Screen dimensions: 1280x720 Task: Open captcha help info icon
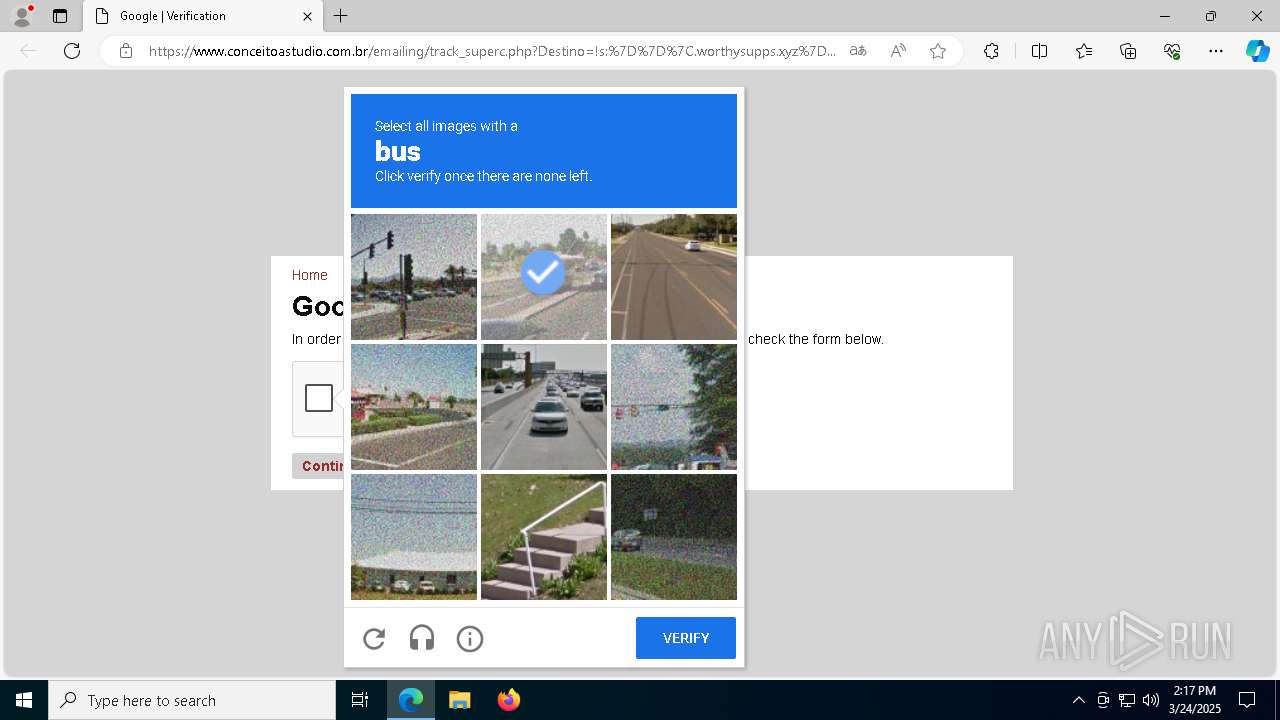click(470, 638)
